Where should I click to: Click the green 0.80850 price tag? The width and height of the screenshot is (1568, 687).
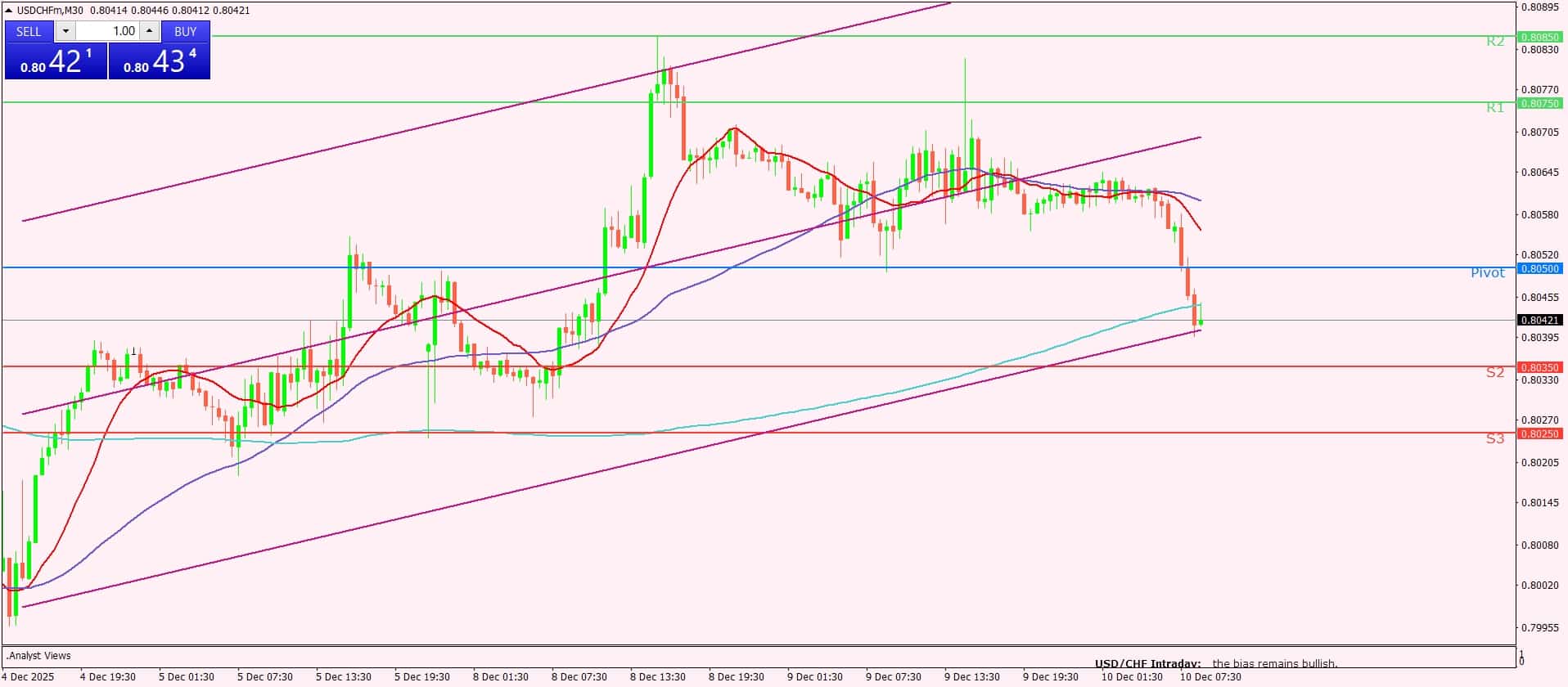tap(1539, 37)
